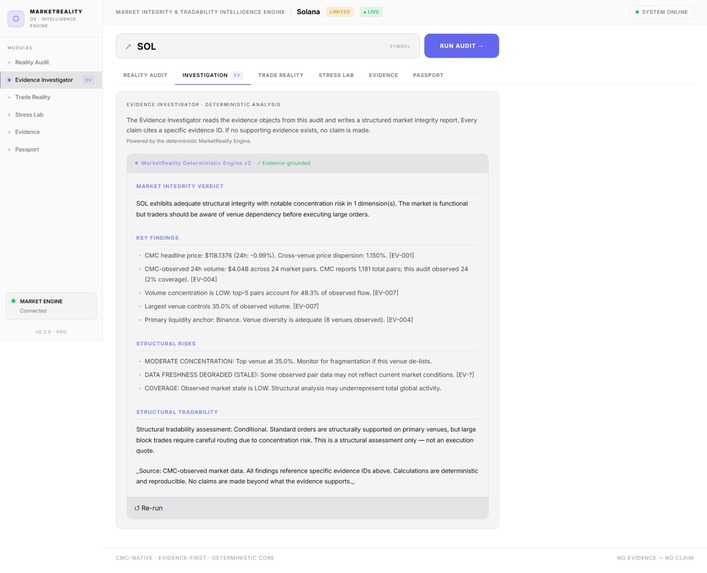The height and width of the screenshot is (573, 707).
Task: Click the Re-run button
Action: (148, 508)
